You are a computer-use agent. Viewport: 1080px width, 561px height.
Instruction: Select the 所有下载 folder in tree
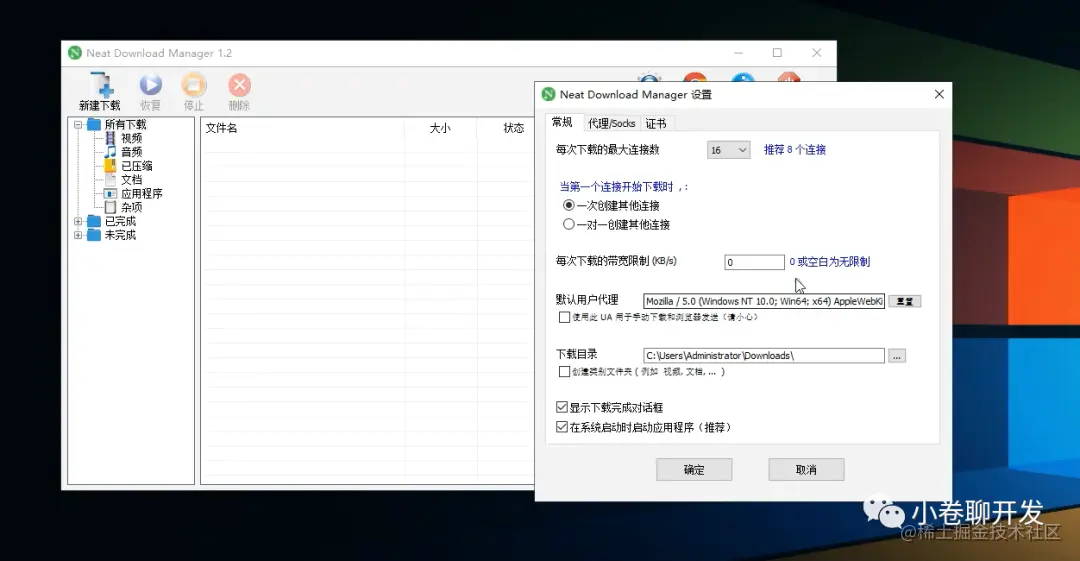(x=125, y=125)
